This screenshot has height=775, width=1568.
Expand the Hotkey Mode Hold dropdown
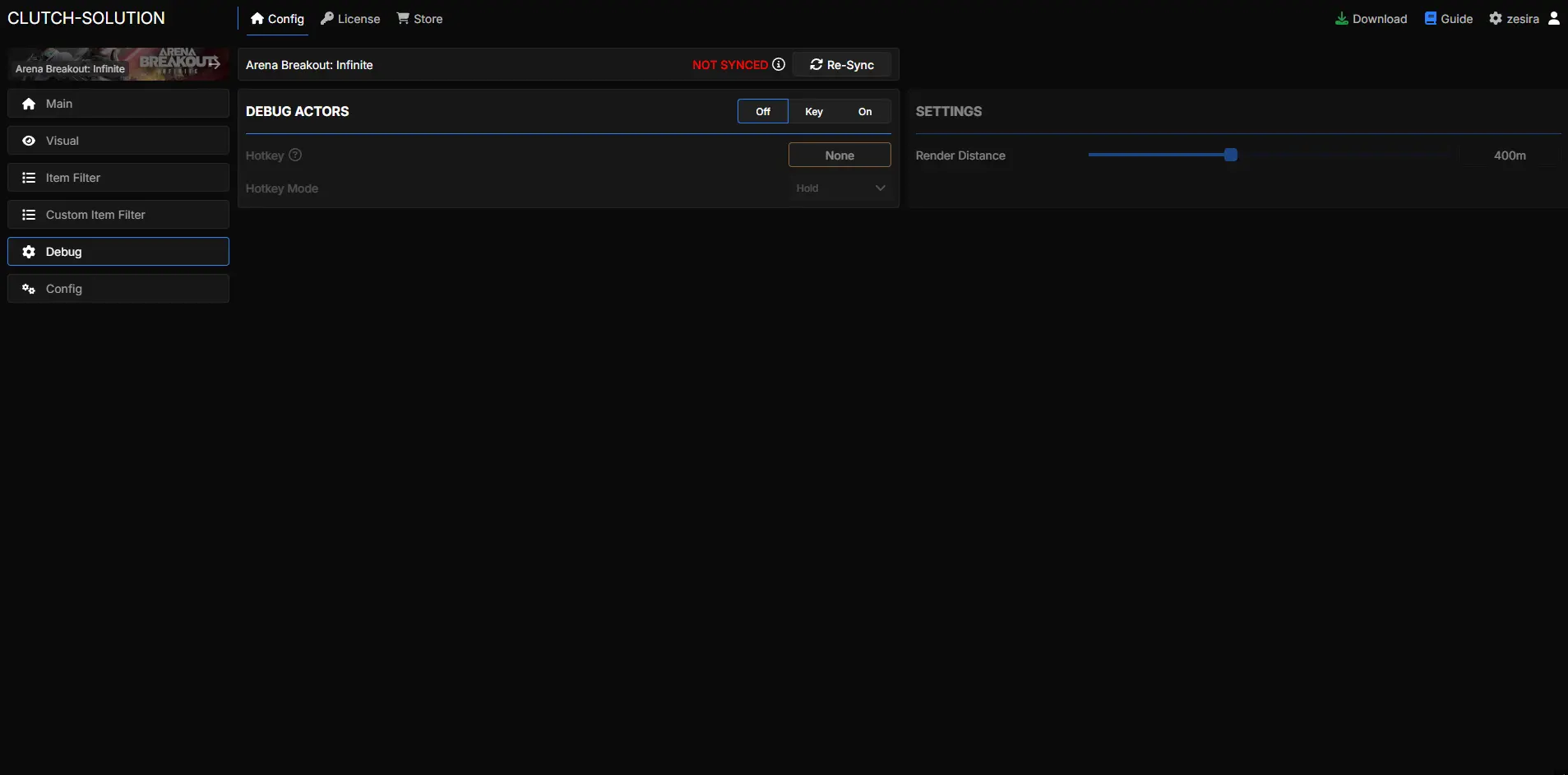point(840,188)
